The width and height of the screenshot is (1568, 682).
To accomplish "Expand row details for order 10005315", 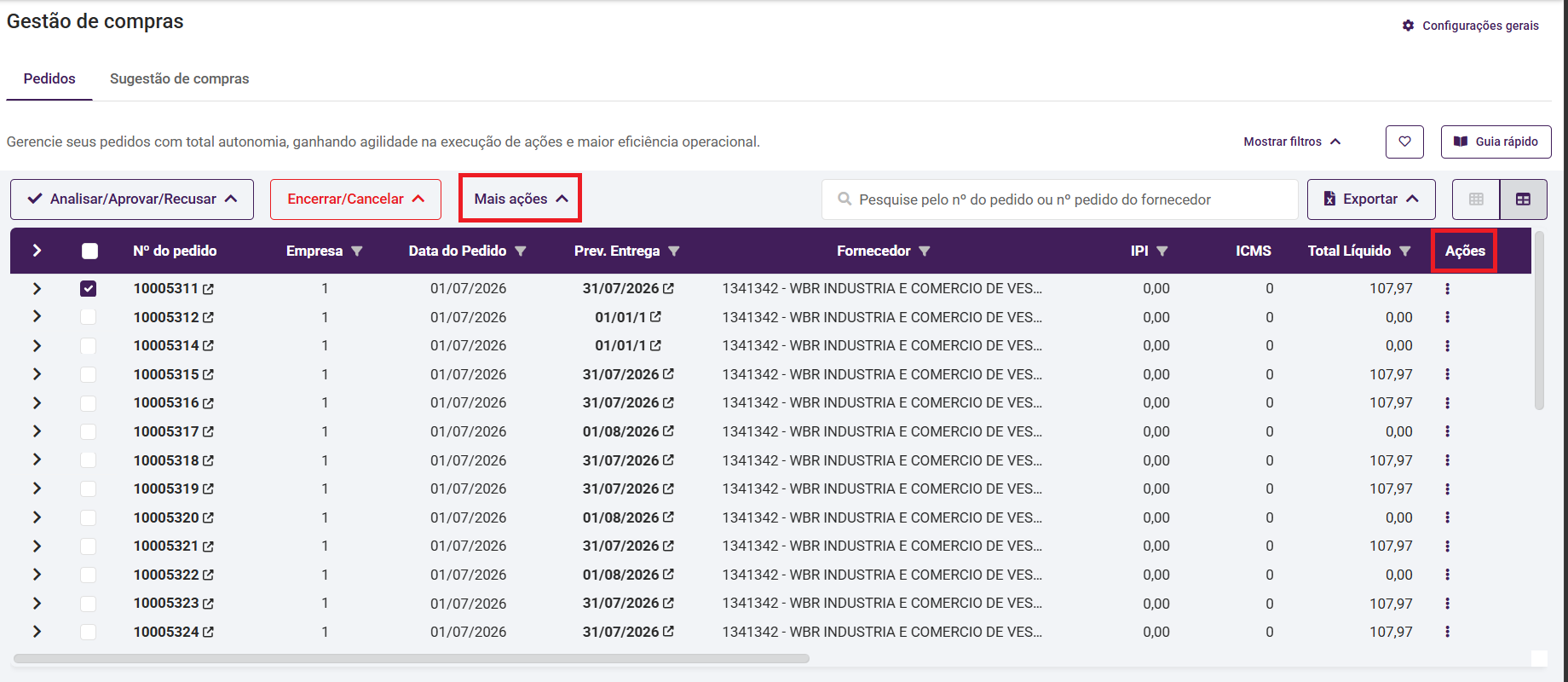I will pyautogui.click(x=37, y=374).
